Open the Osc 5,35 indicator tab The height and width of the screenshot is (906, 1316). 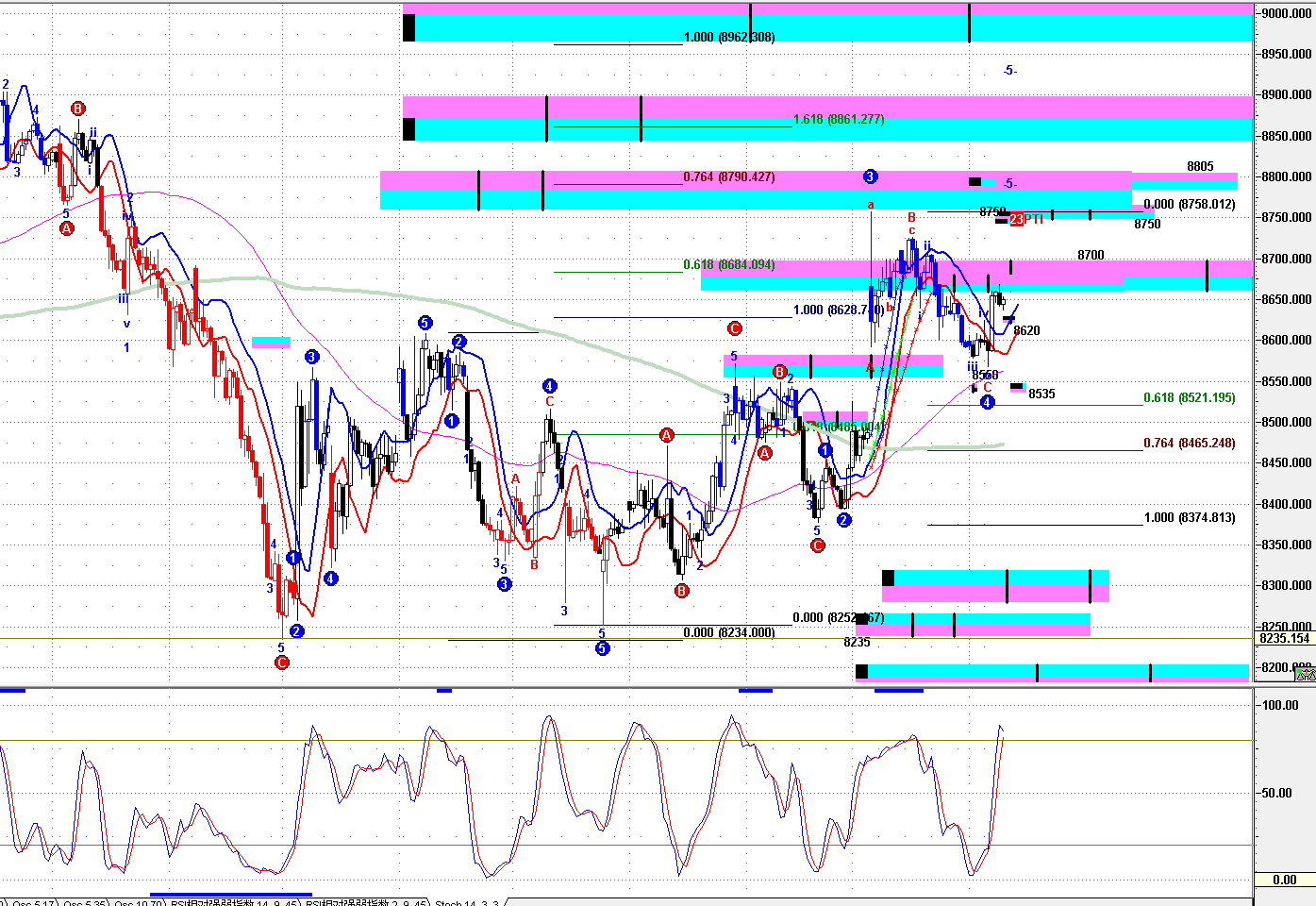click(x=84, y=902)
